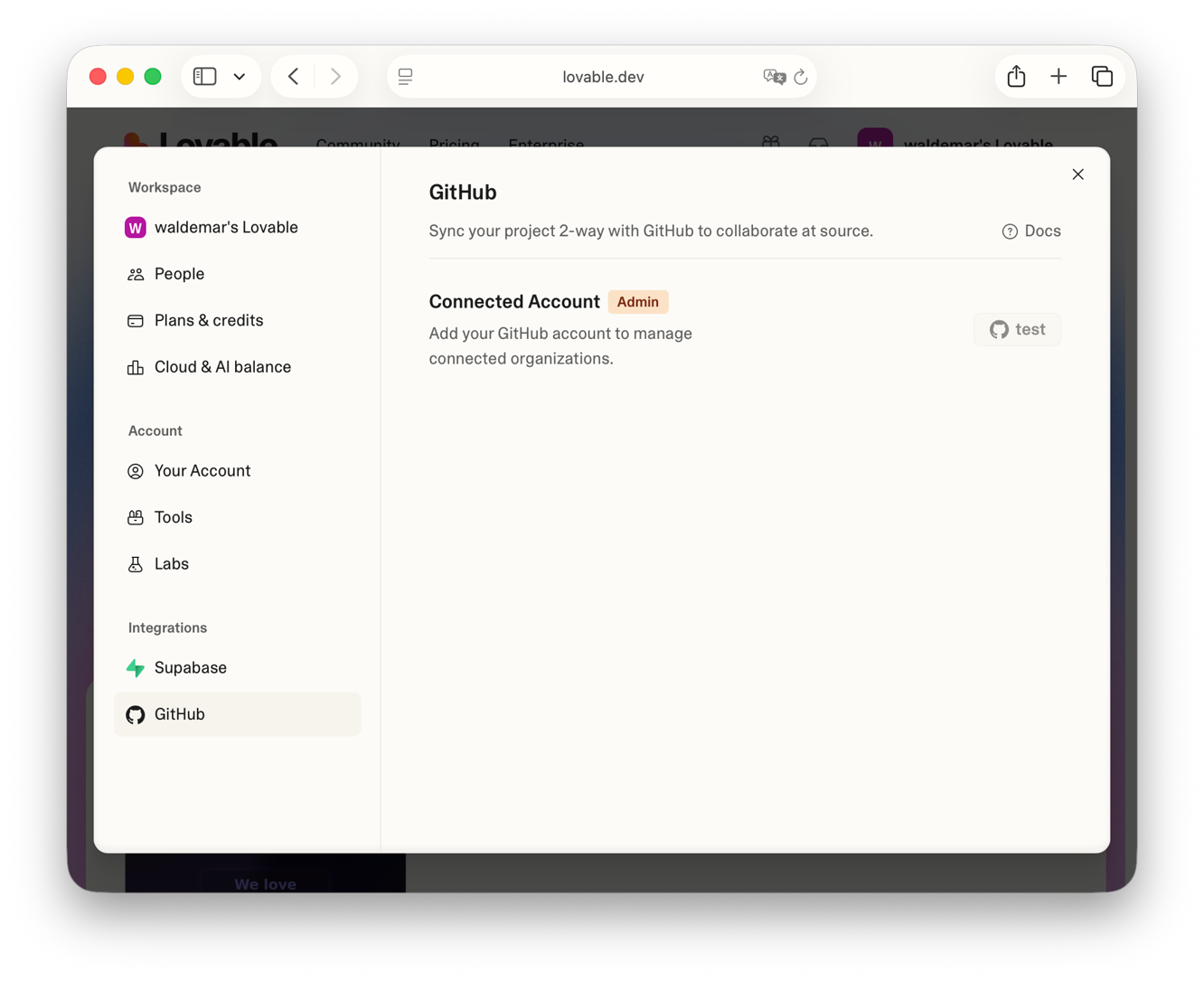Click the help icon next to Docs
This screenshot has height=981, width=1204.
(x=1010, y=231)
